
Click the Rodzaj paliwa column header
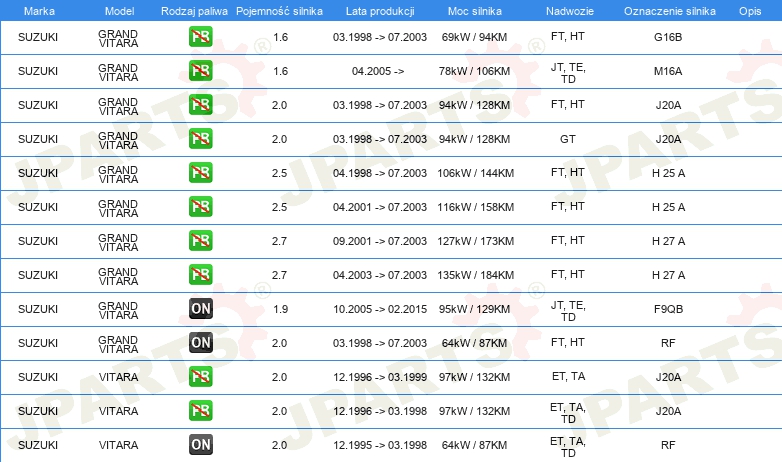[194, 11]
